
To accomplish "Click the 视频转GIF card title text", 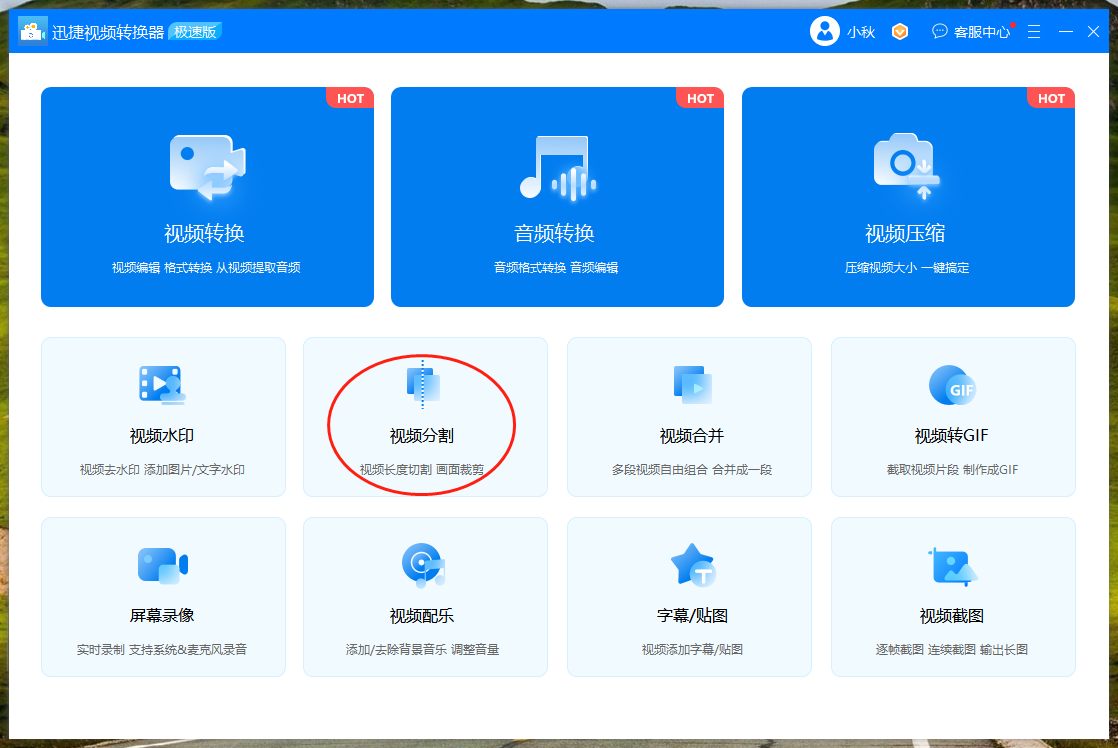I will click(x=952, y=436).
